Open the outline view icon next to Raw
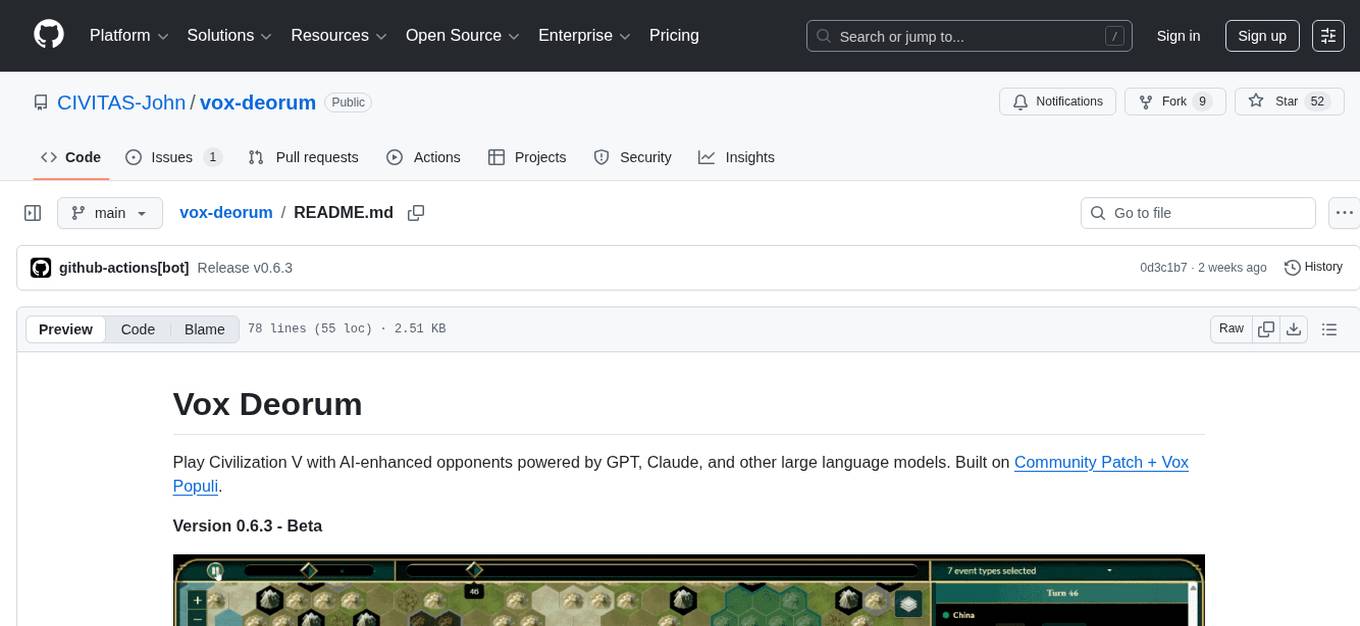The image size is (1360, 626). (x=1329, y=328)
